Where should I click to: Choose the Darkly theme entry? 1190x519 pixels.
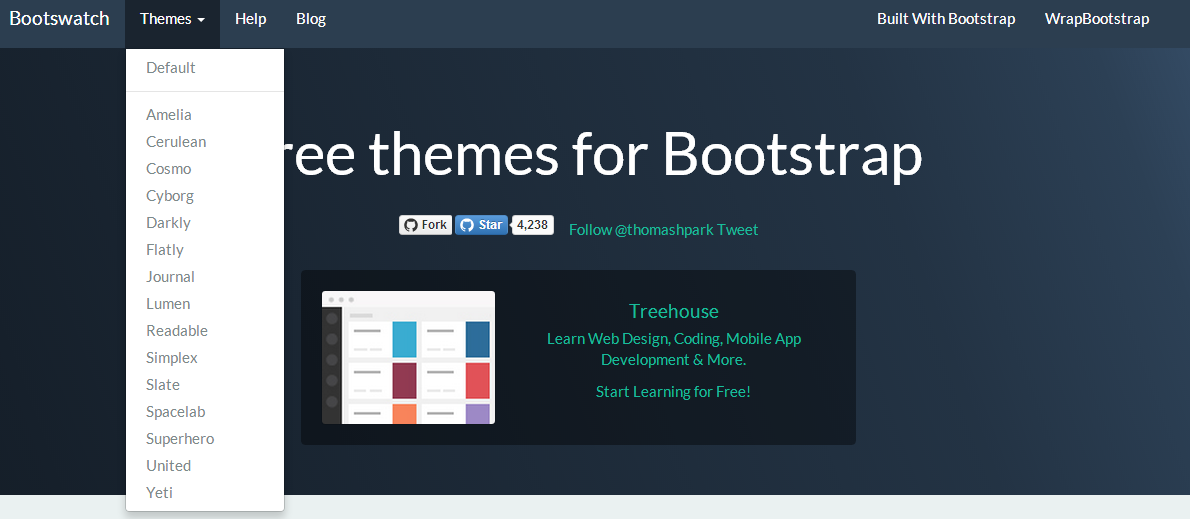168,223
